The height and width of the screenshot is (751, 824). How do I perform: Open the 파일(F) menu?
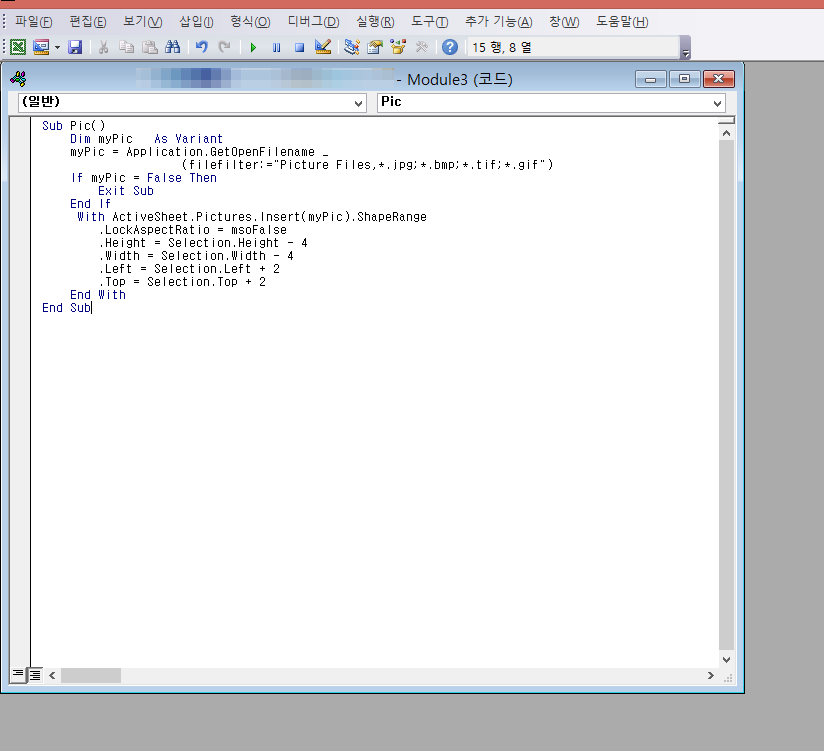(x=34, y=22)
